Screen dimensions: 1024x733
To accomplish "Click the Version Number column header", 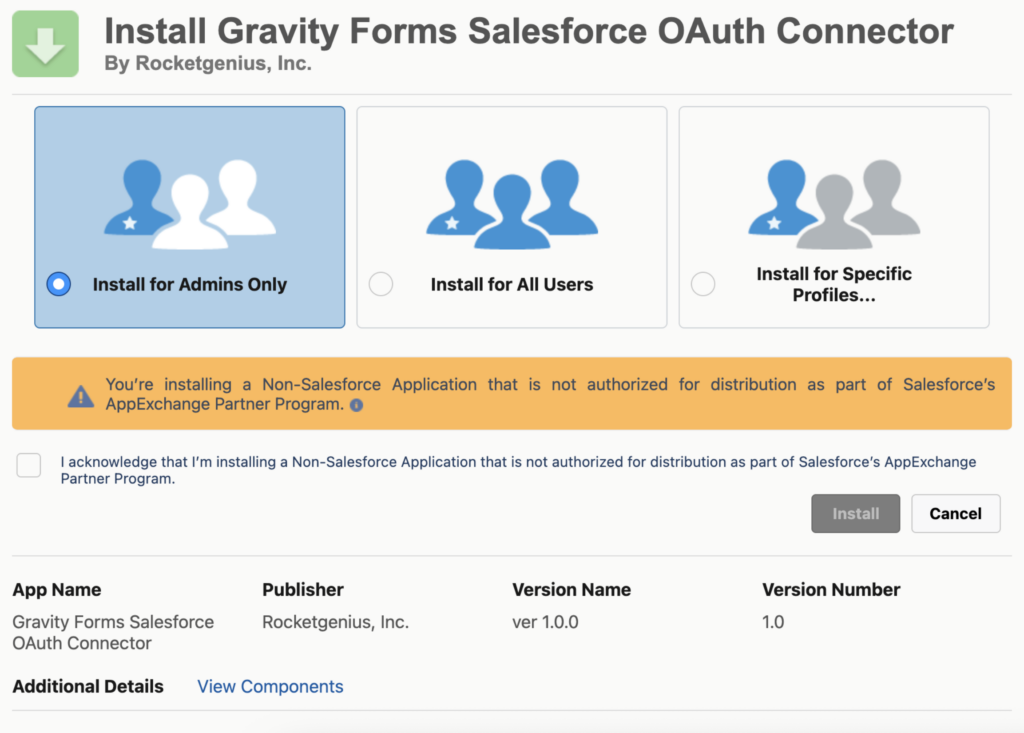I will pos(831,590).
